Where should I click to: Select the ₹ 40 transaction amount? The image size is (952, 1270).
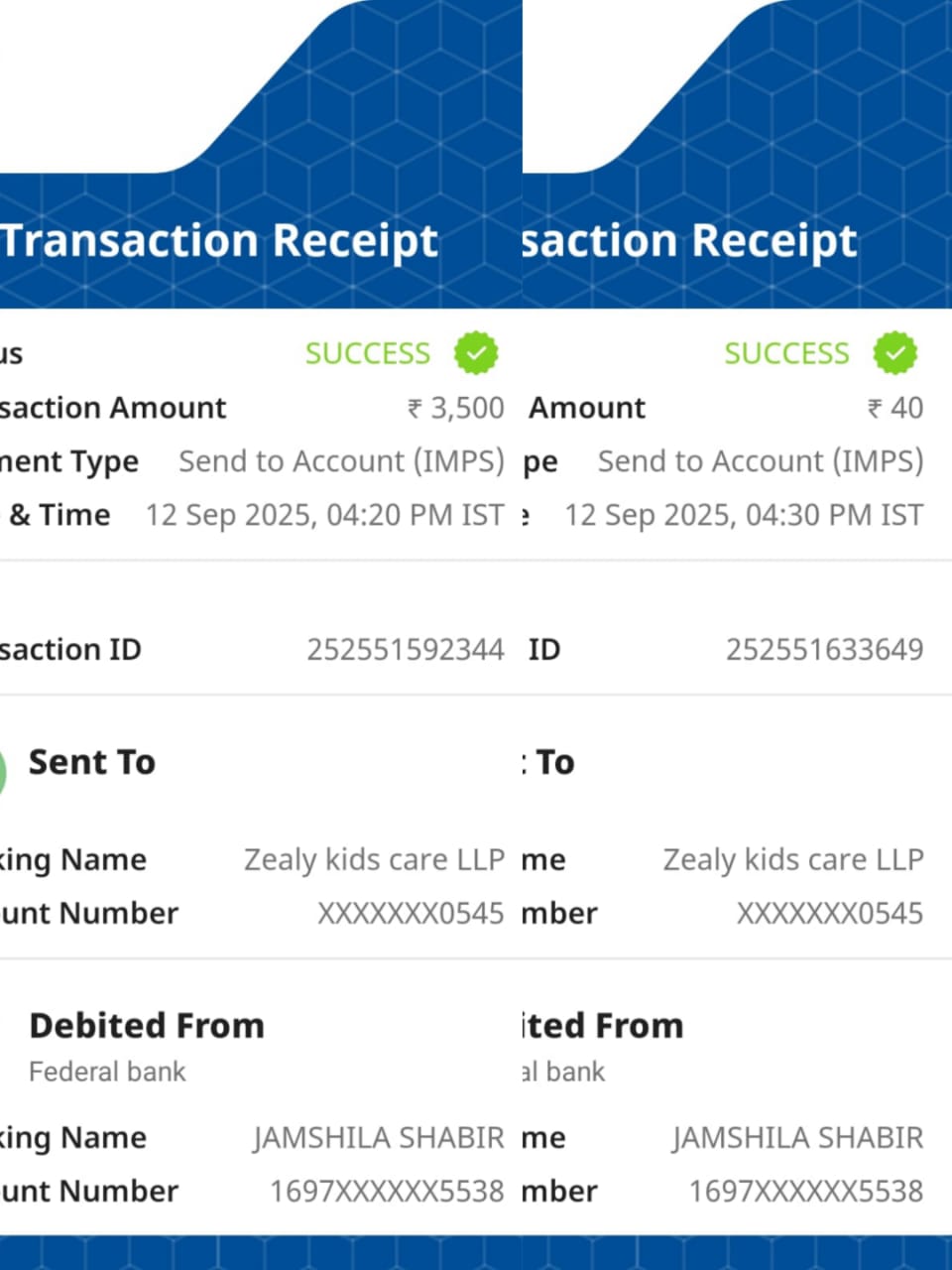[x=894, y=408]
